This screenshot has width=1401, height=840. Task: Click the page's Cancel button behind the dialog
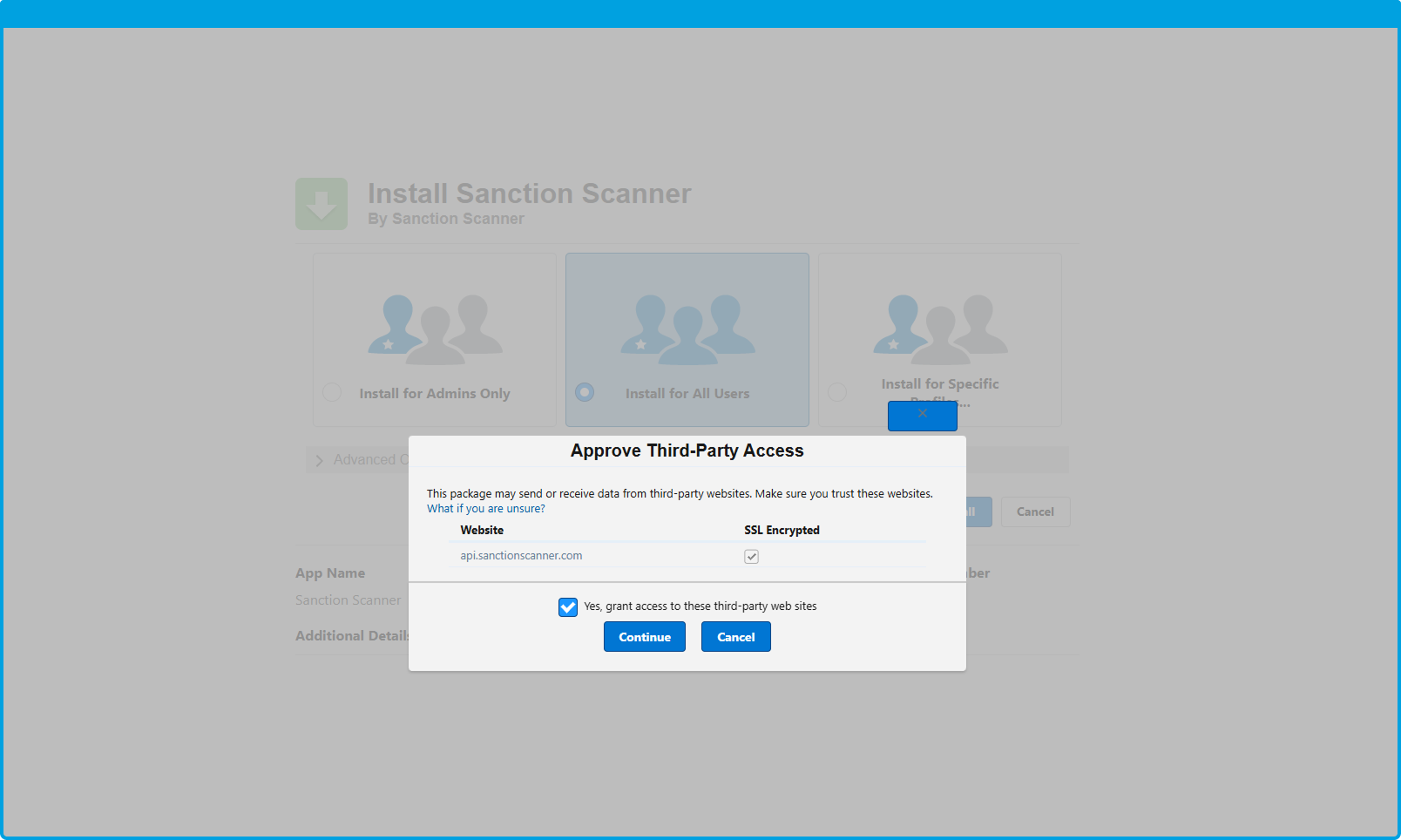tap(1035, 511)
